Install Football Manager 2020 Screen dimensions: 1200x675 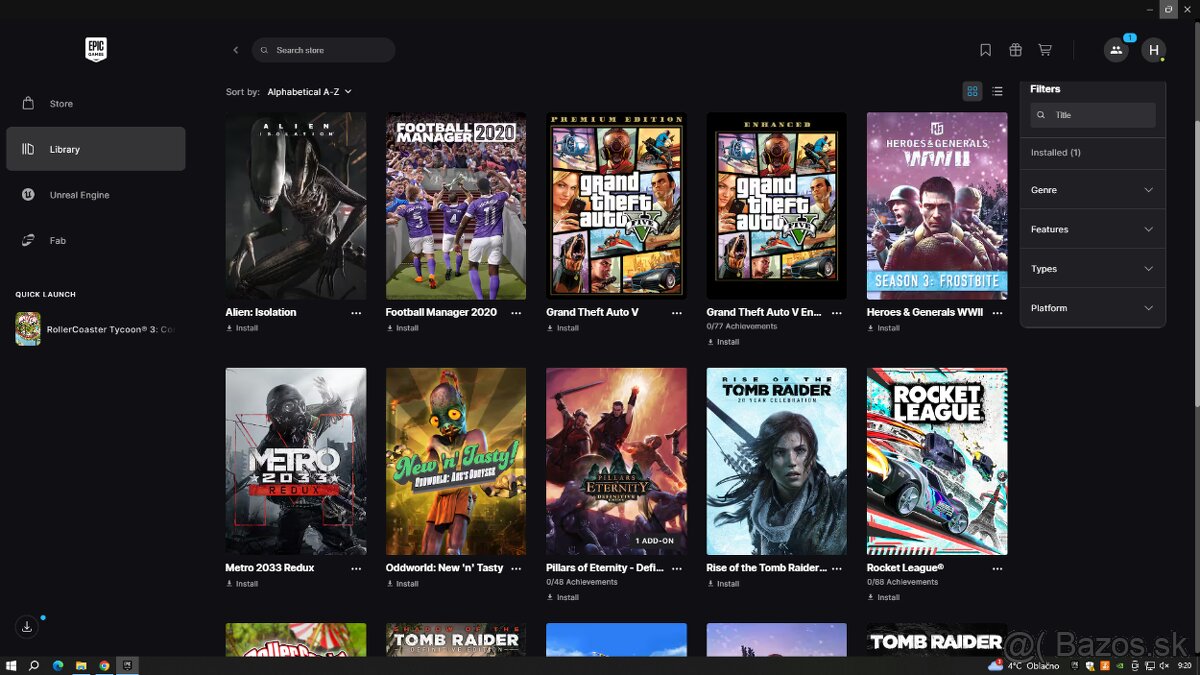pos(403,328)
